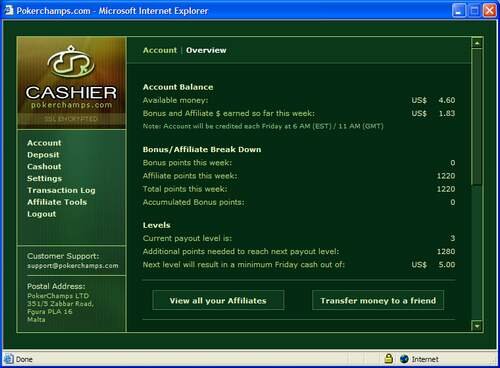The width and height of the screenshot is (500, 368).
Task: Click the Pokerchamps cashier logo
Action: coord(71,82)
